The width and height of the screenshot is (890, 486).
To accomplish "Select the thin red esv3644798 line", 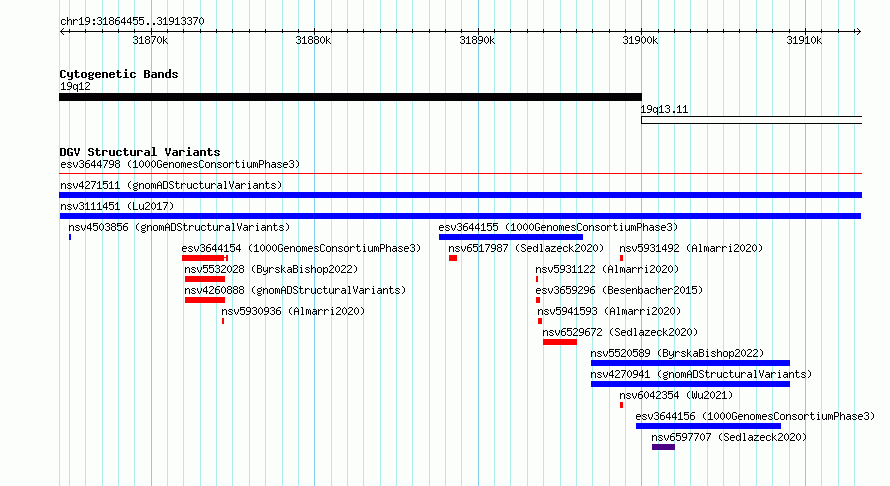I will coord(460,174).
